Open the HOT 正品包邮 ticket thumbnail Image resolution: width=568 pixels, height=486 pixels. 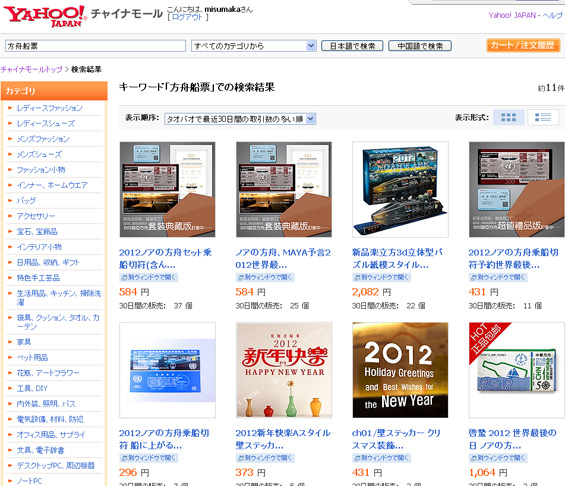[x=517, y=370]
